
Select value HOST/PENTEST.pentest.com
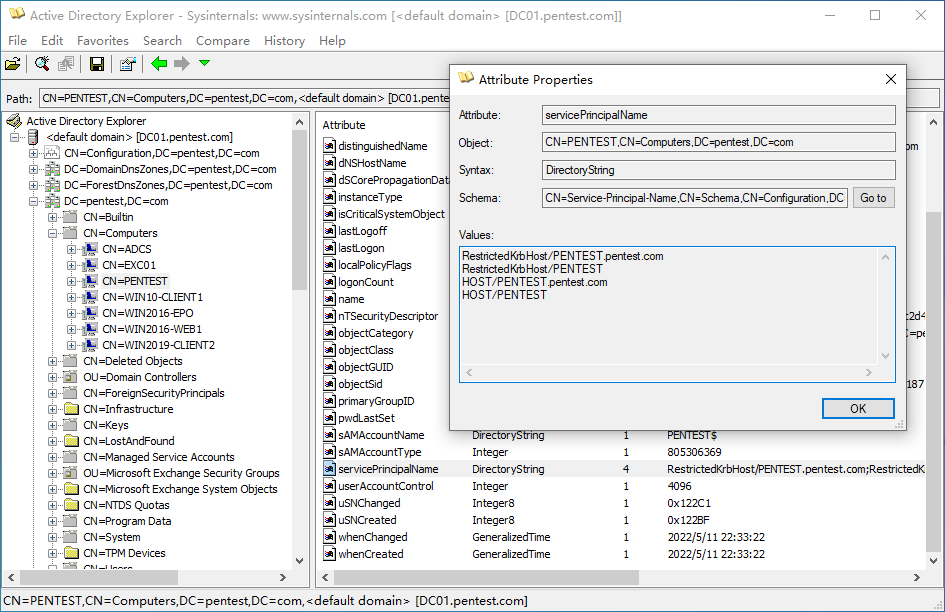[535, 282]
